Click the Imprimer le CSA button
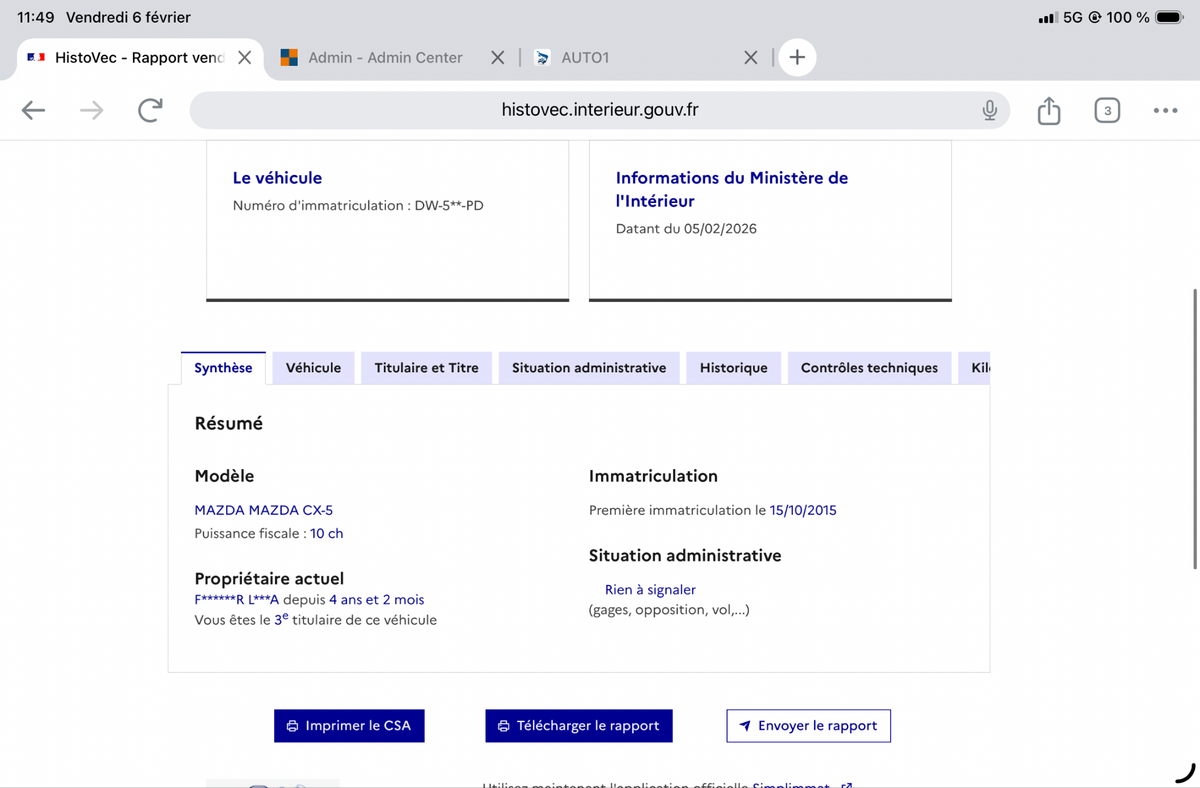The image size is (1200, 788). 349,726
